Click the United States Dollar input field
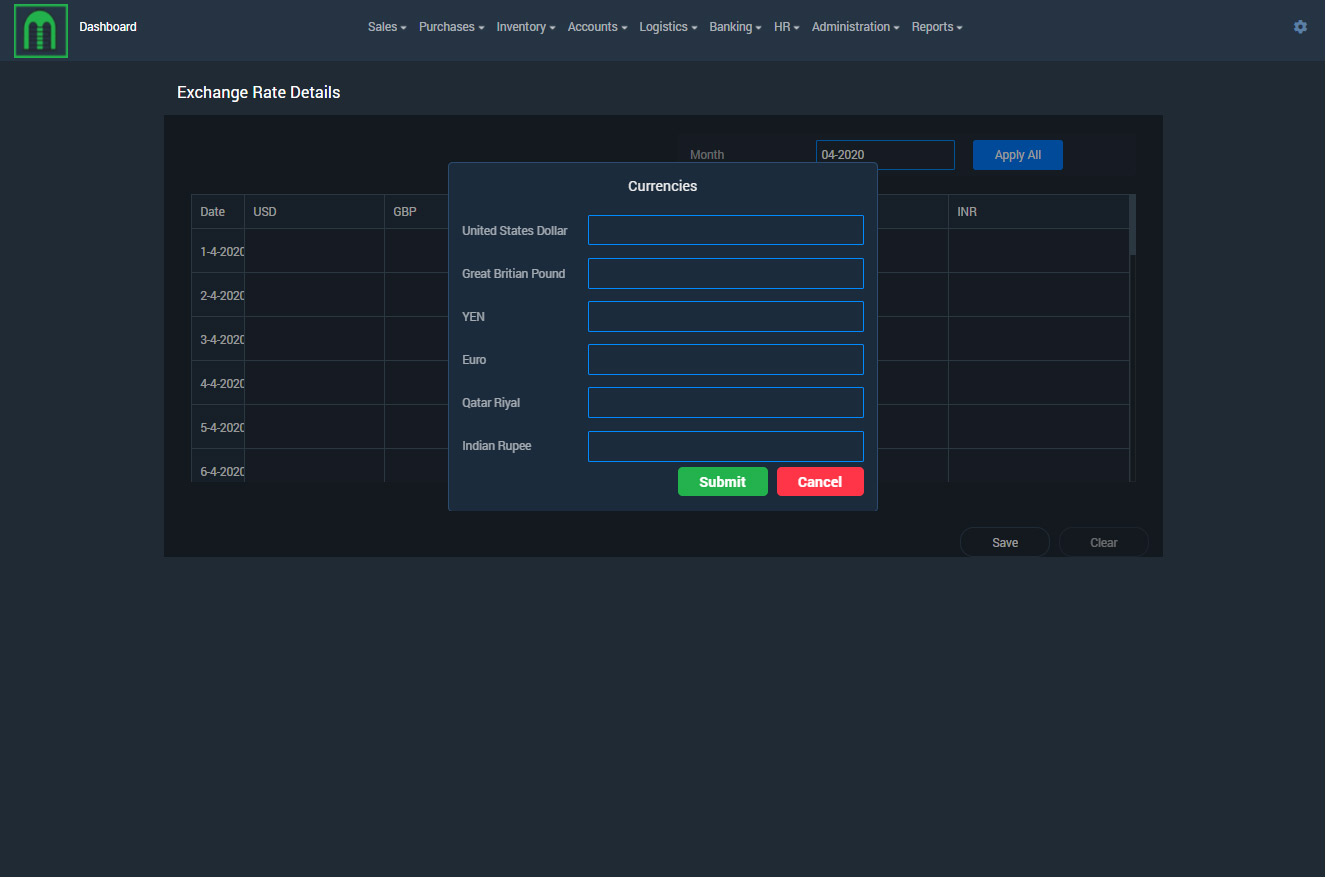 726,230
